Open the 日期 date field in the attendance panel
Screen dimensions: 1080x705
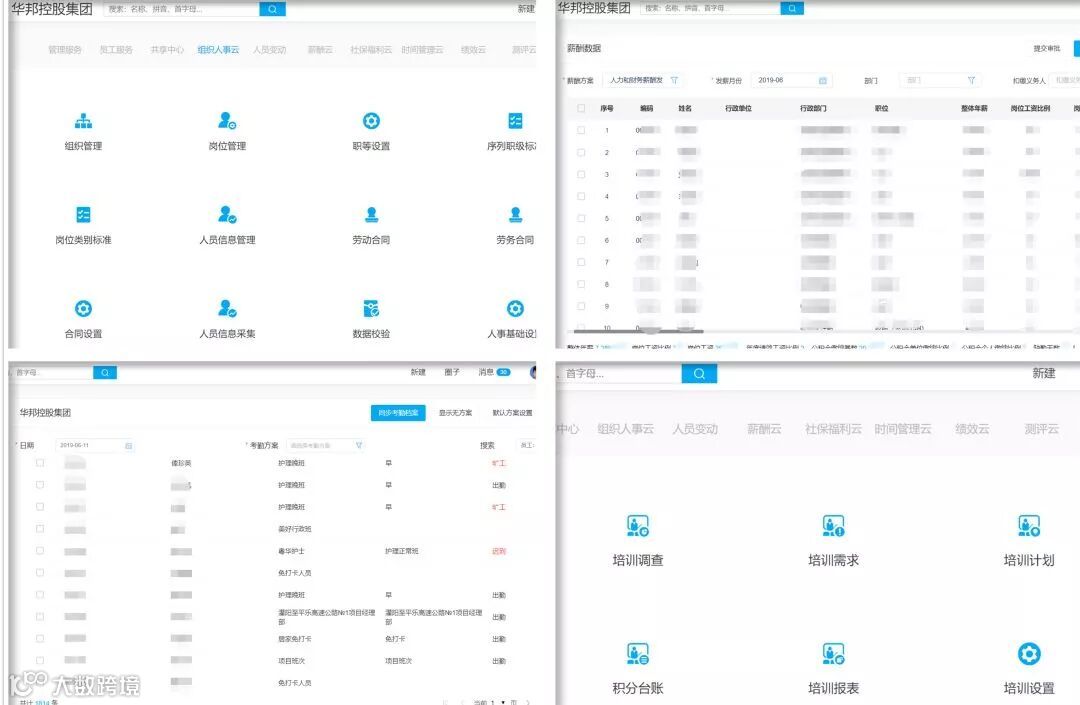coord(94,445)
